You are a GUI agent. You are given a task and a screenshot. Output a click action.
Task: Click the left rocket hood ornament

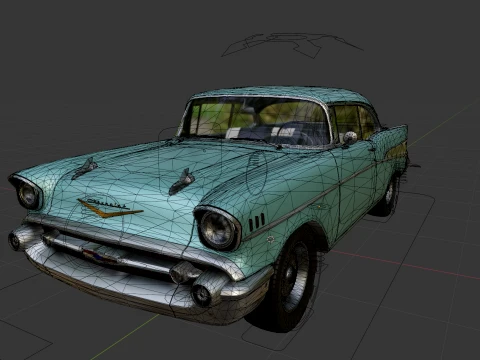[x=85, y=168]
